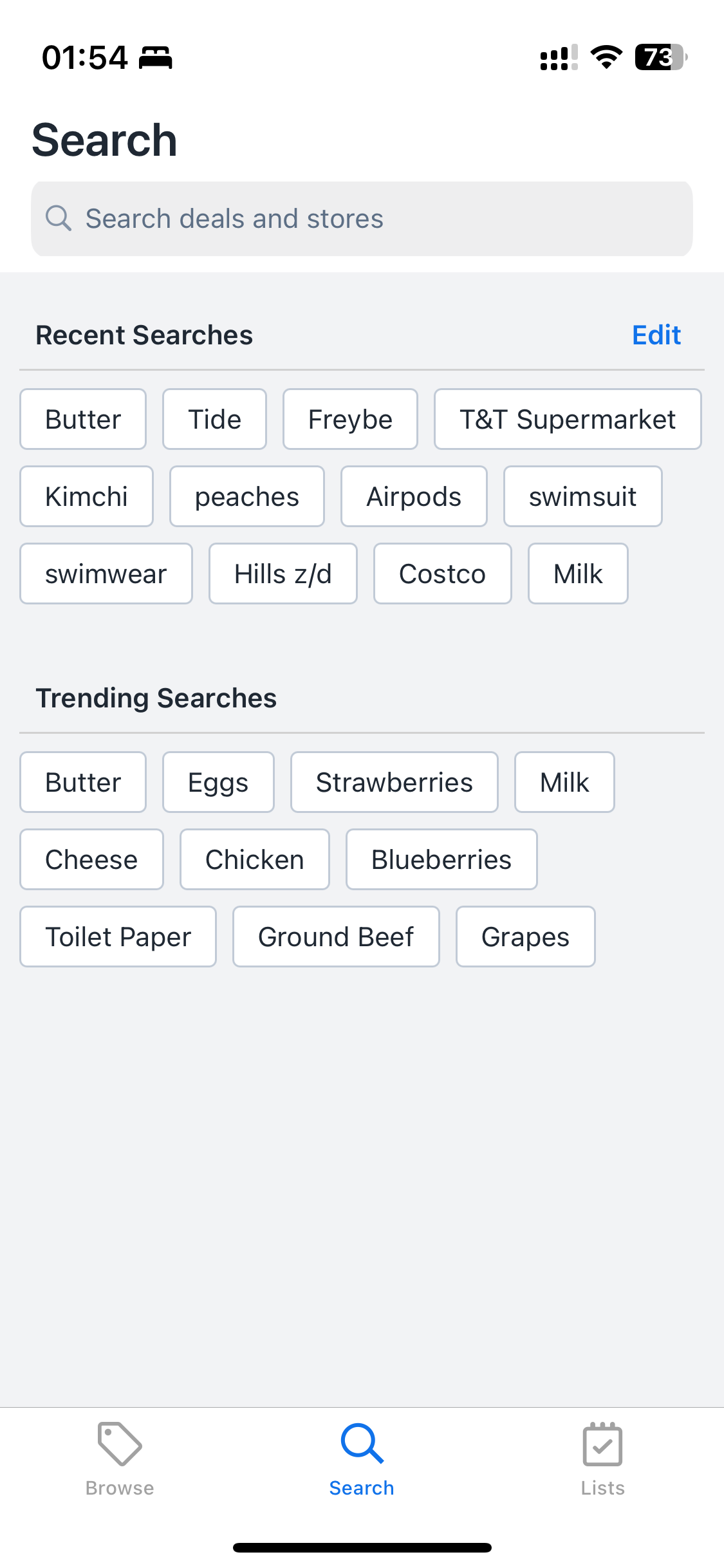Choose the Kimchi recent search chip

coord(87,496)
